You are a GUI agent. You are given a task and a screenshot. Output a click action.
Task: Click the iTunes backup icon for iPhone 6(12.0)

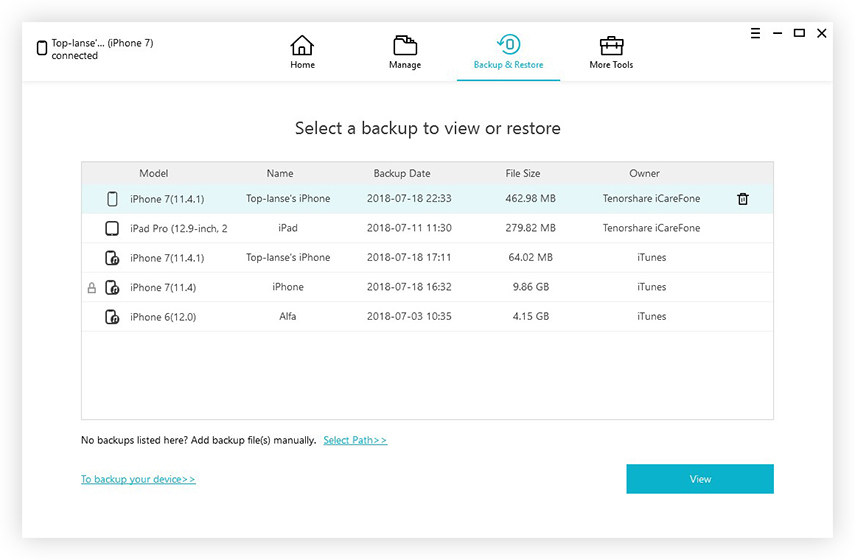pyautogui.click(x=112, y=317)
